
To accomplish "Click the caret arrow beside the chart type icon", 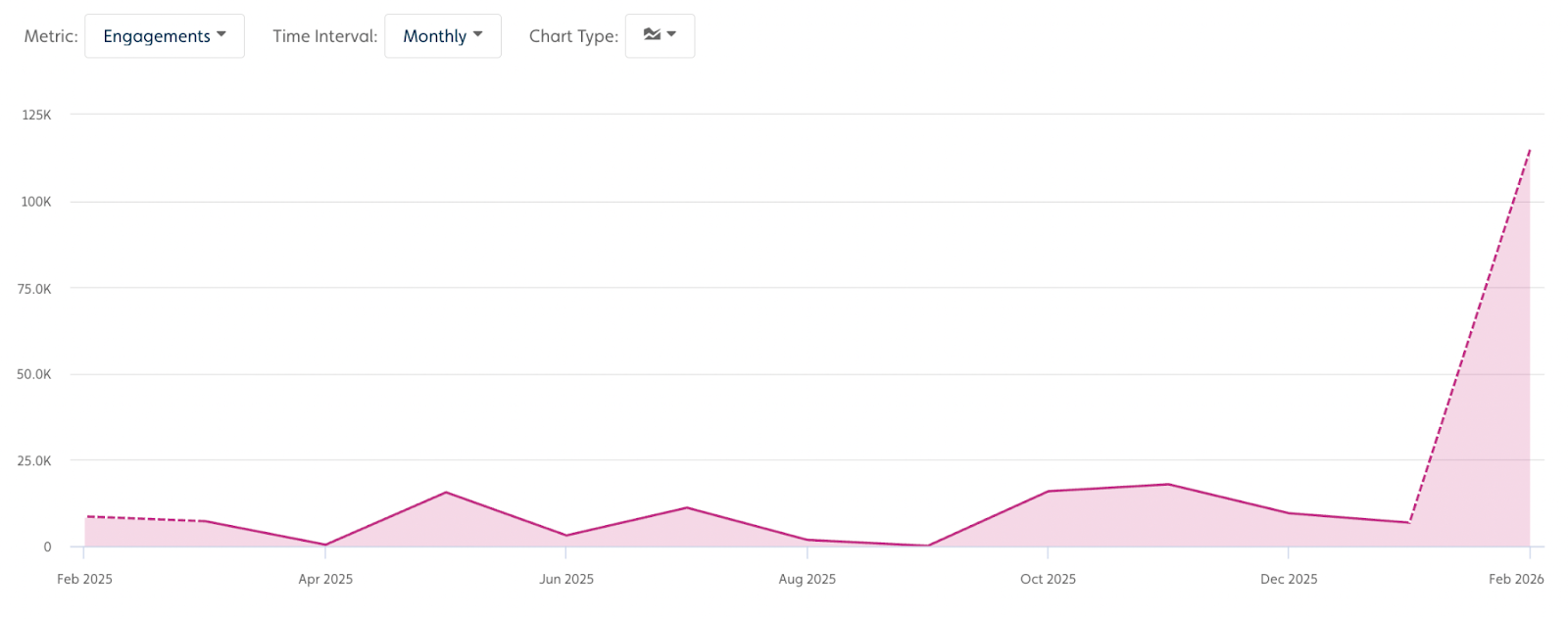I will tap(672, 35).
